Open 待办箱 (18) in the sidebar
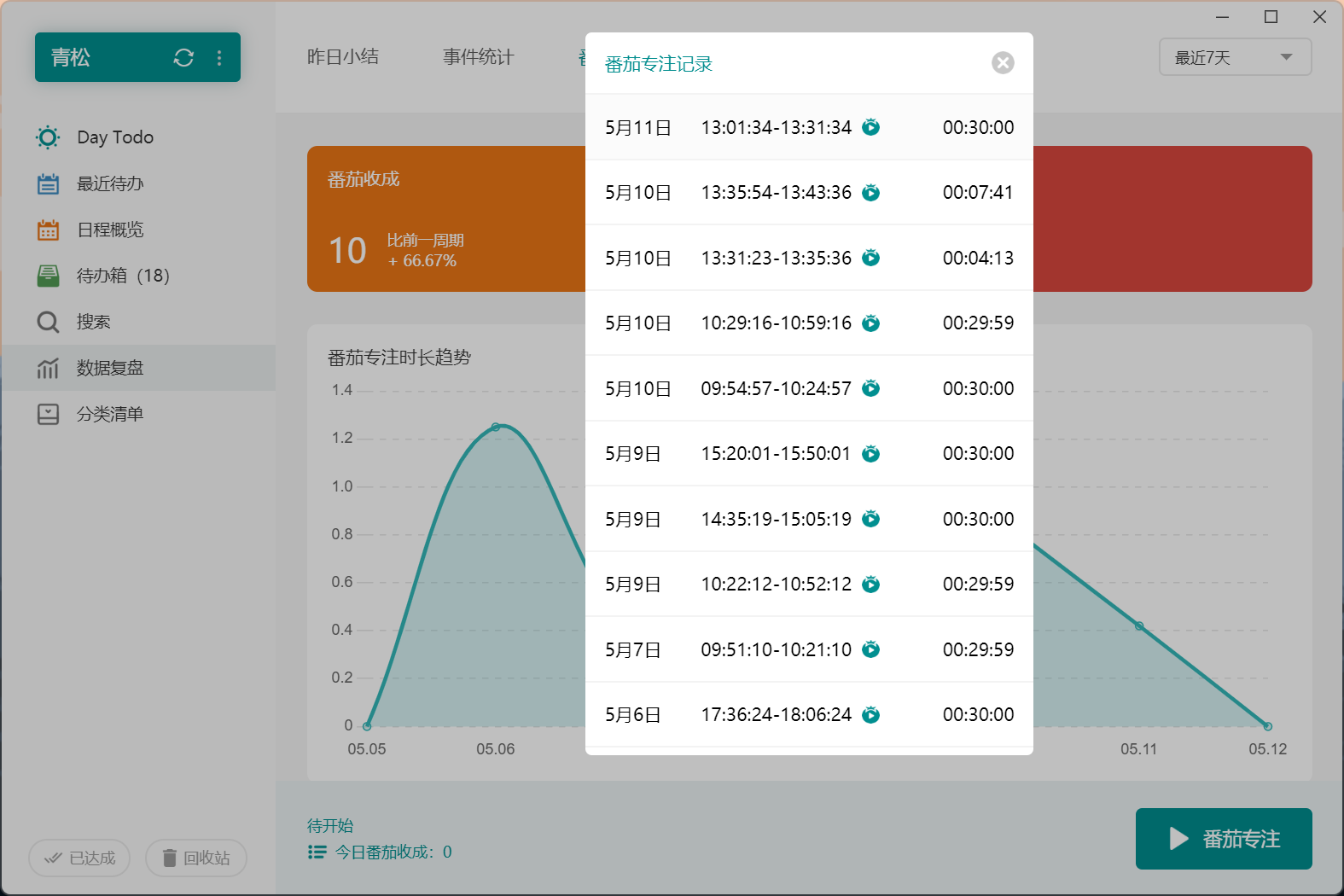 [x=138, y=276]
